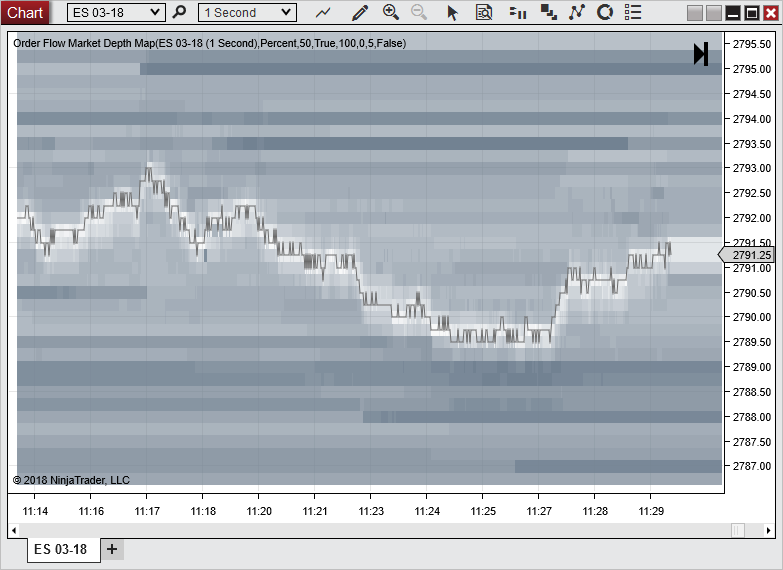783x570 pixels.
Task: Select the ES 03-18 tab at the bottom
Action: pyautogui.click(x=61, y=549)
